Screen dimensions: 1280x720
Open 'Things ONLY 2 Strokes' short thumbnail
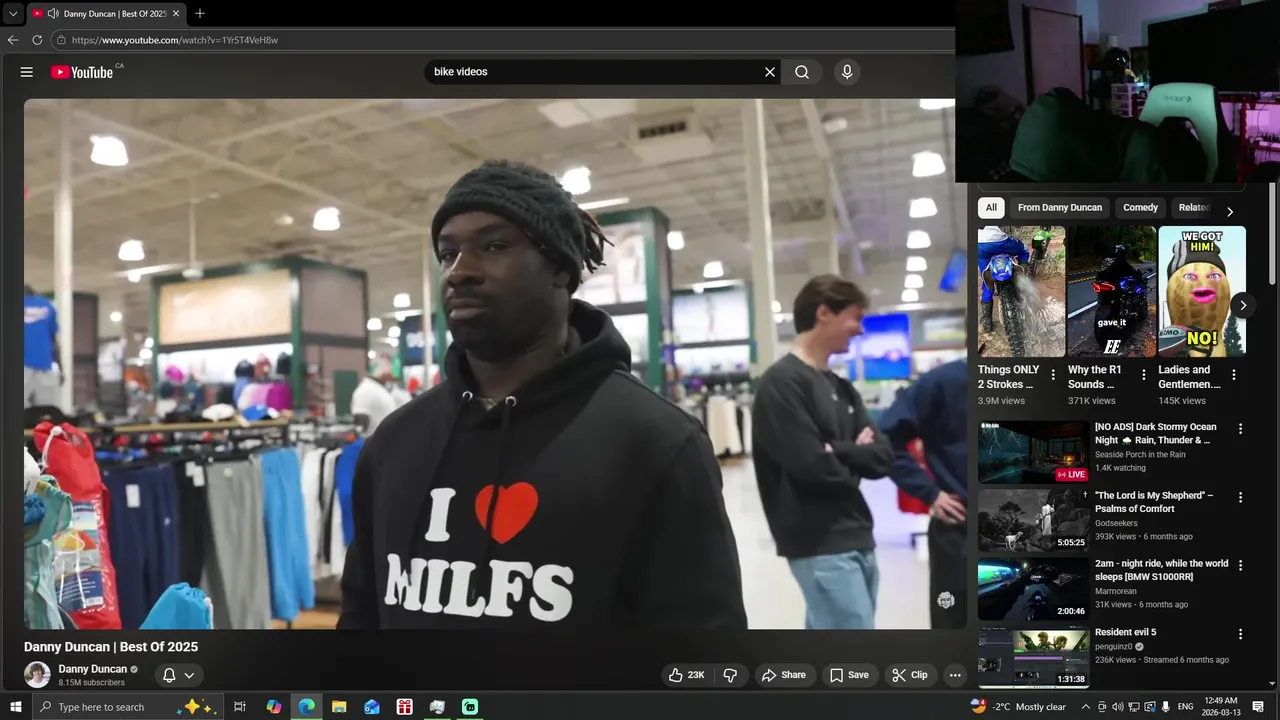1021,291
